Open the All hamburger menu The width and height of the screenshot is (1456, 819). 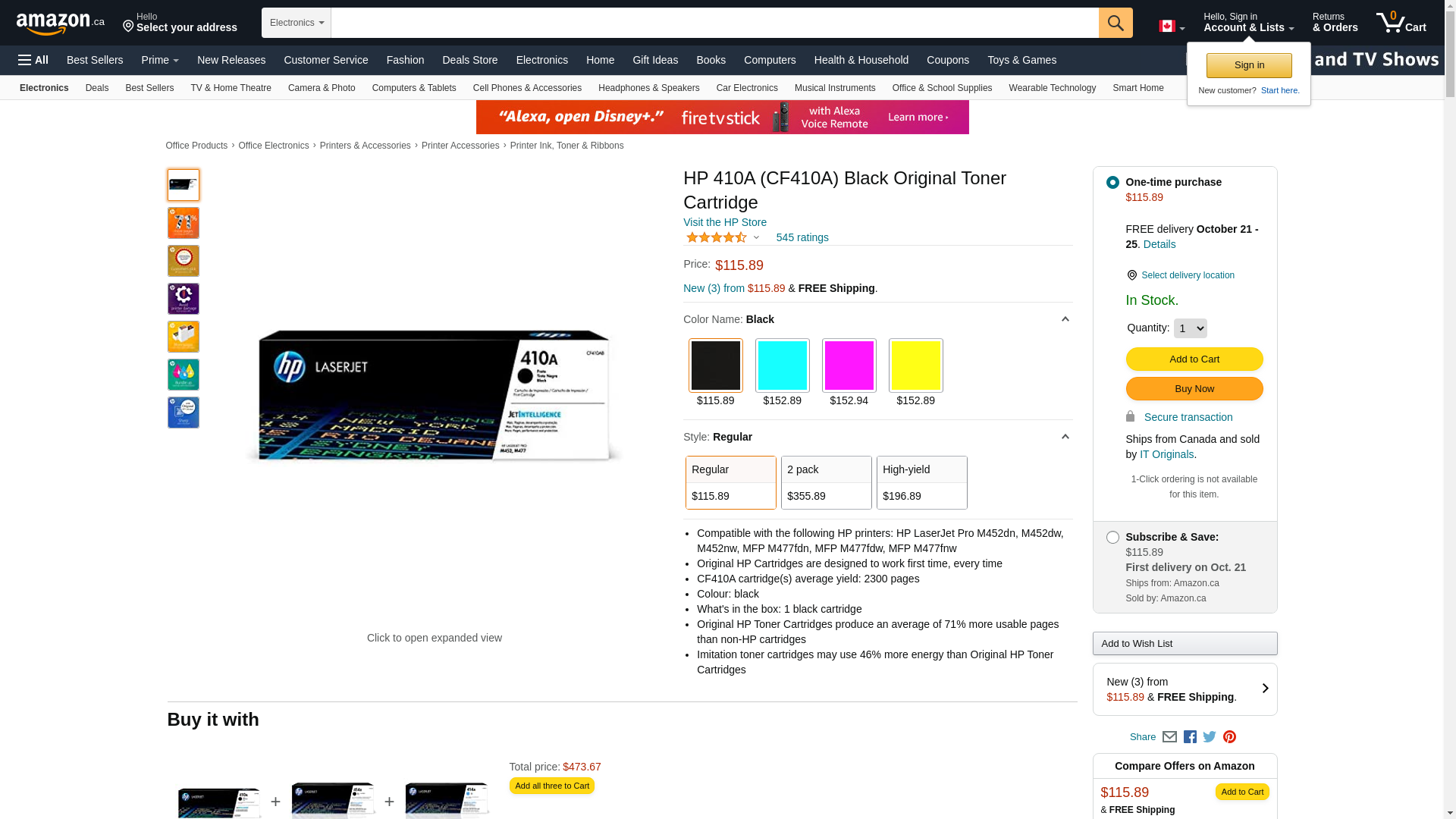click(x=33, y=60)
